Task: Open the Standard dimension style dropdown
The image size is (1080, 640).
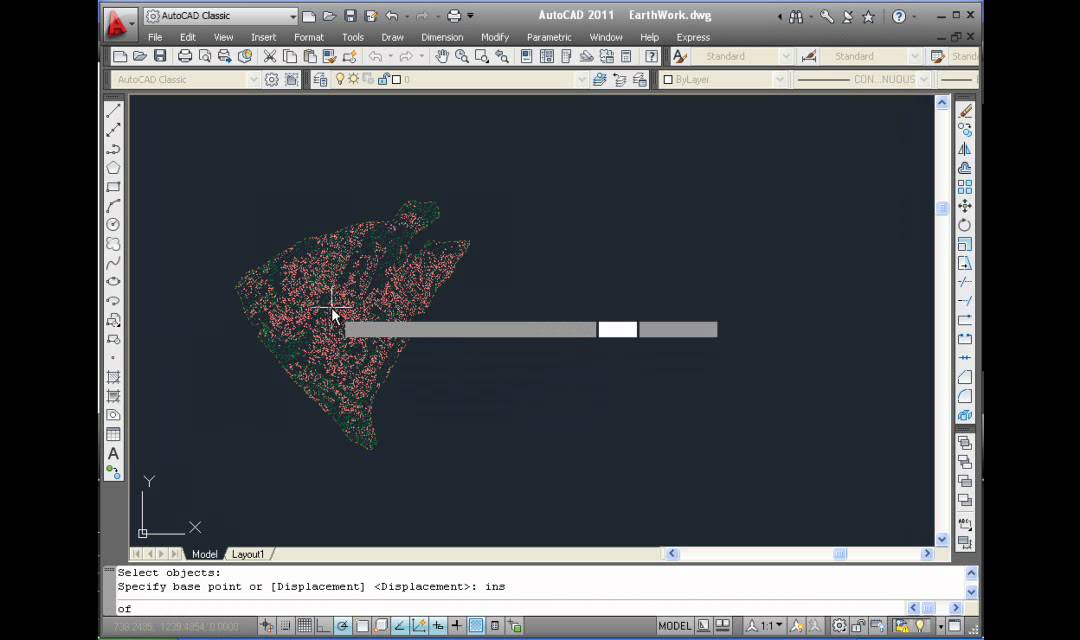Action: click(x=915, y=56)
